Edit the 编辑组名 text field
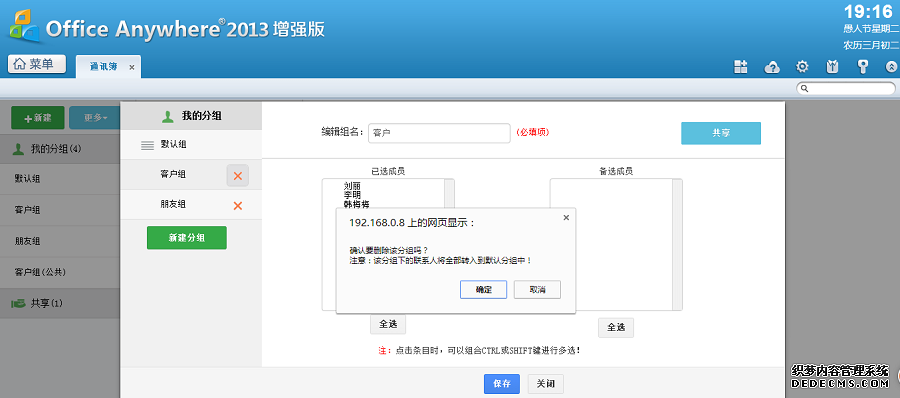The height and width of the screenshot is (398, 900). (439, 133)
